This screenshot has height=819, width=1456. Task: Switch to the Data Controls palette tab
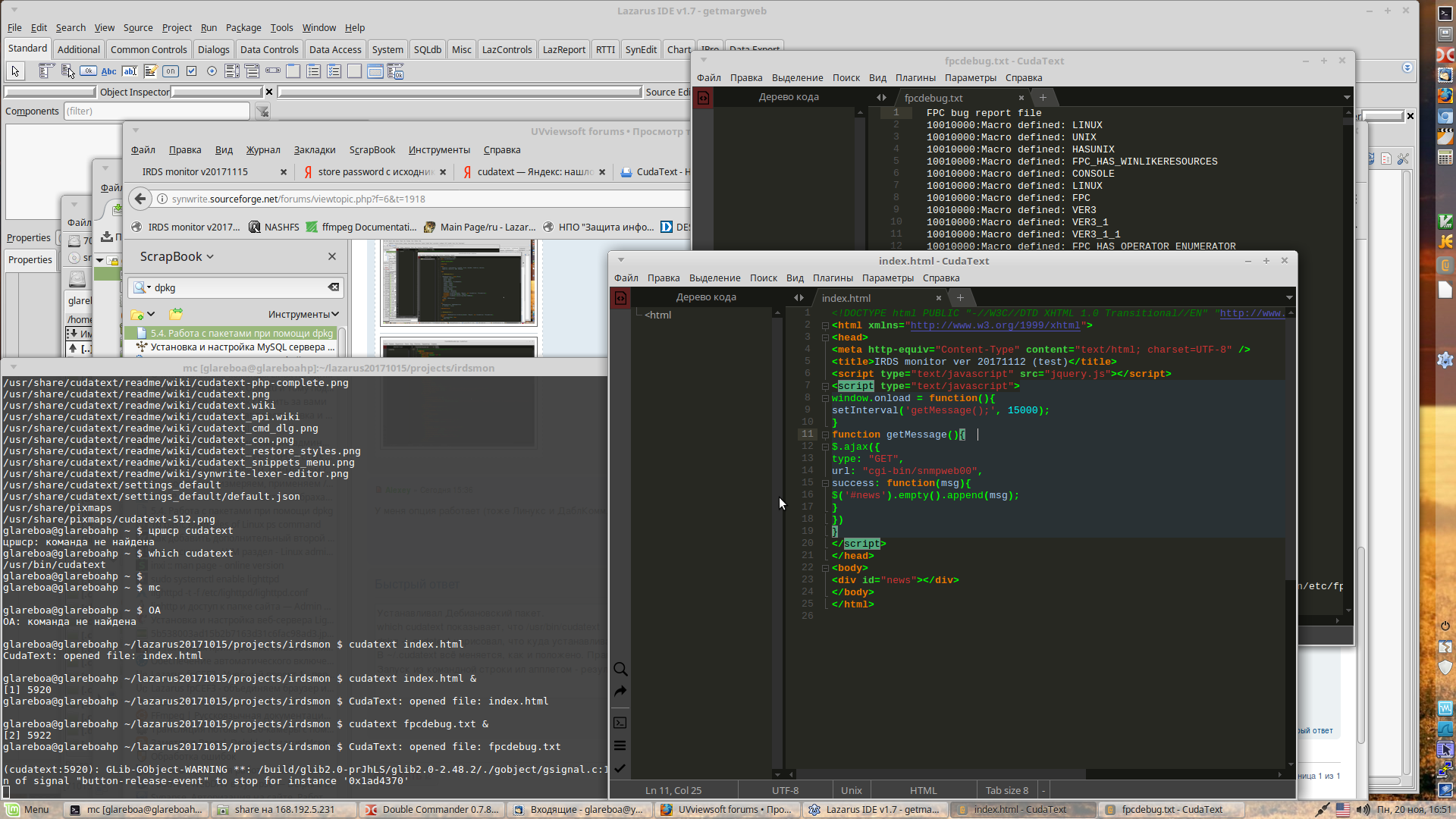tap(268, 49)
